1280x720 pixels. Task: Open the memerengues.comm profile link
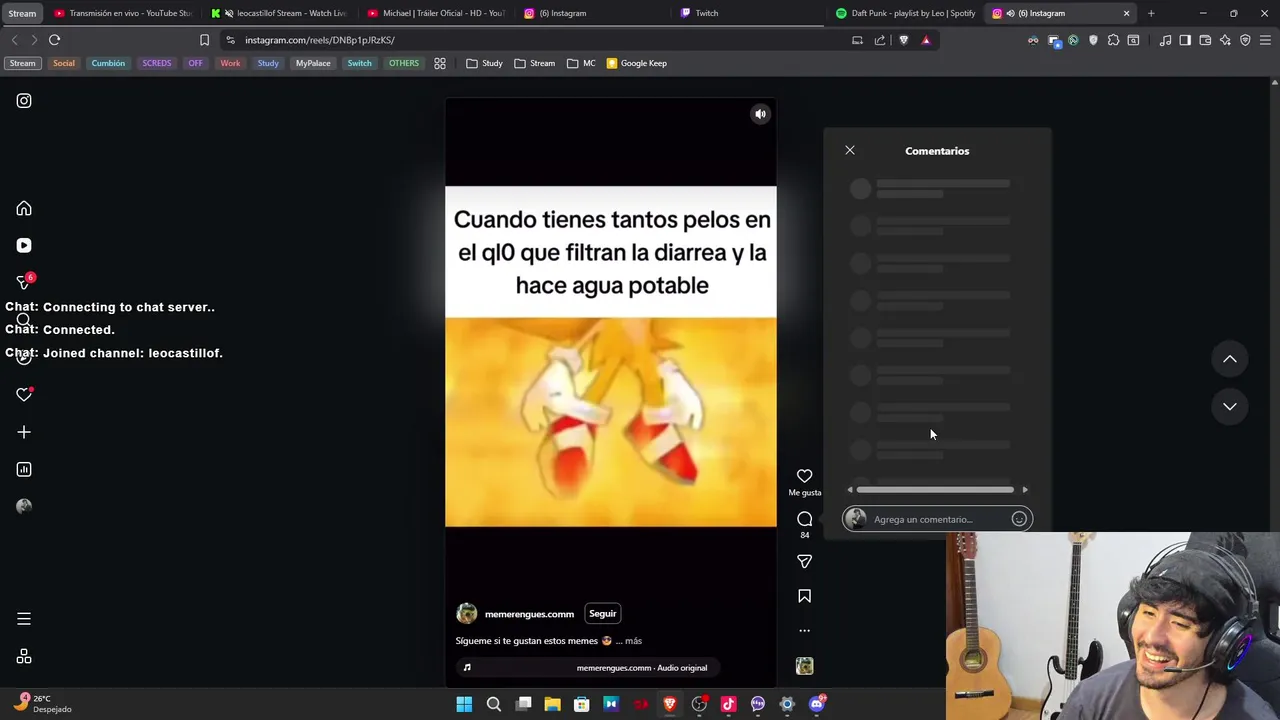(x=529, y=614)
